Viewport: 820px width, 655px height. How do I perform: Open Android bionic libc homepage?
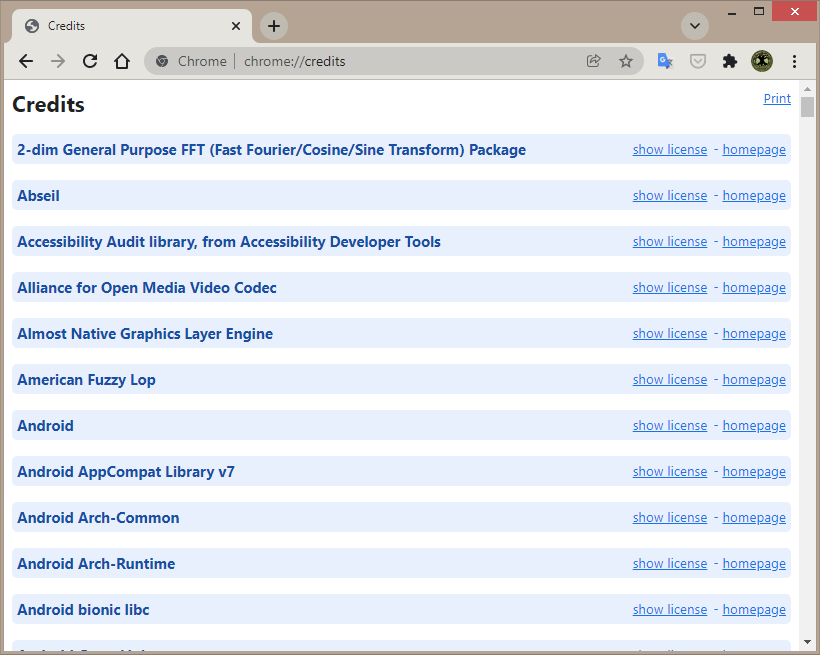pos(754,610)
